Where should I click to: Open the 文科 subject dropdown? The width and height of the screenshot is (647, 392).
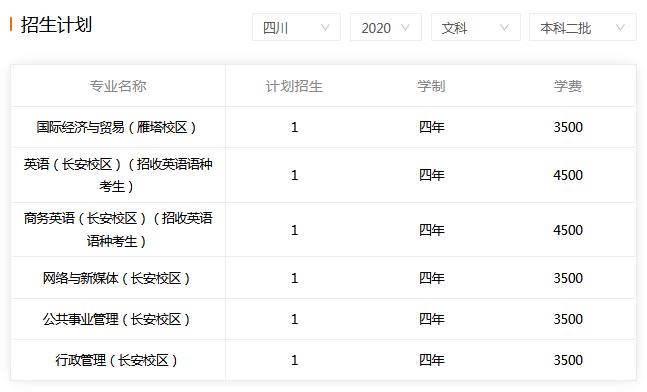(x=476, y=27)
